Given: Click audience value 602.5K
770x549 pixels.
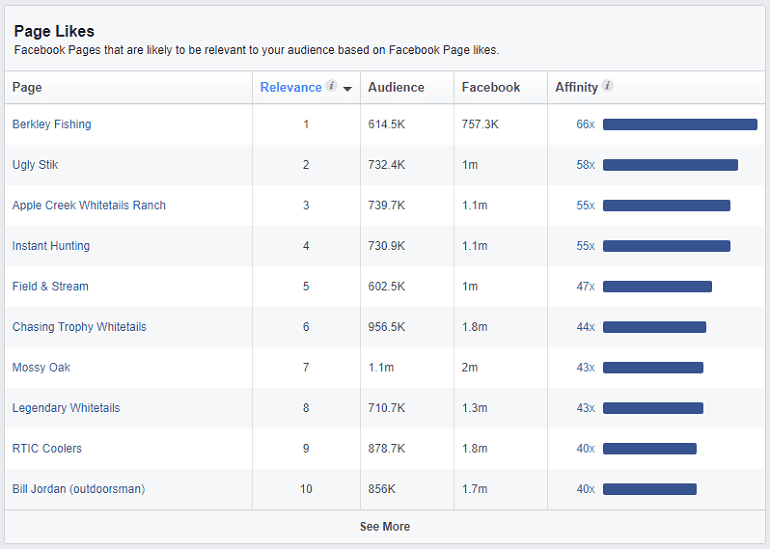Looking at the screenshot, I should coord(386,286).
